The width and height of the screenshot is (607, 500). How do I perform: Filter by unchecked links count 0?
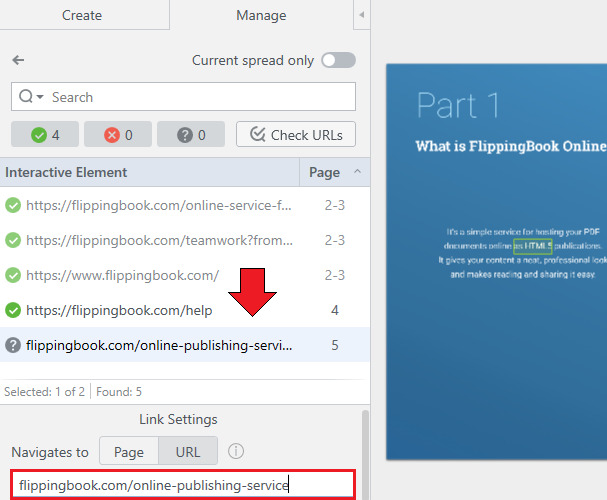(191, 135)
